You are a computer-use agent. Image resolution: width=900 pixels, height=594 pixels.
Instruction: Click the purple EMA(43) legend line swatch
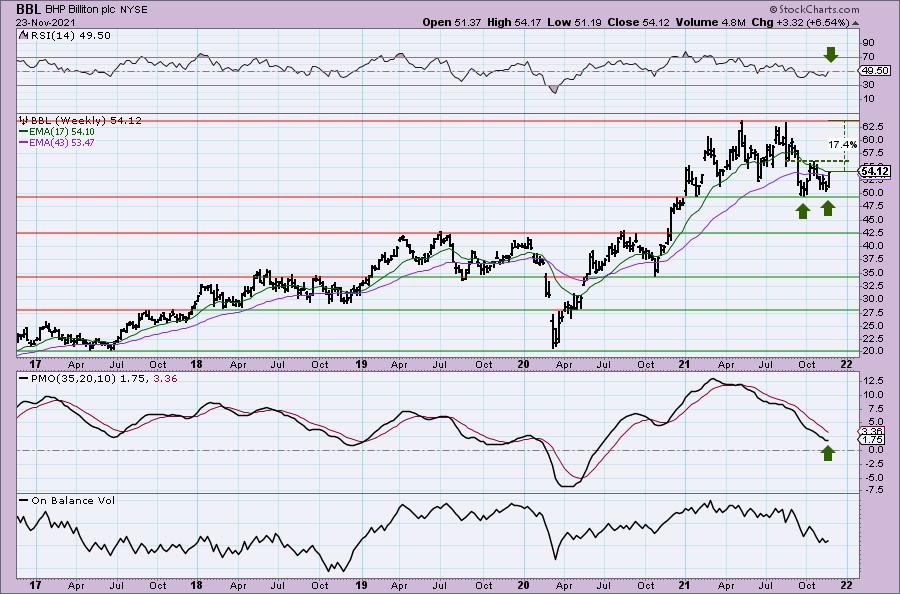24,142
